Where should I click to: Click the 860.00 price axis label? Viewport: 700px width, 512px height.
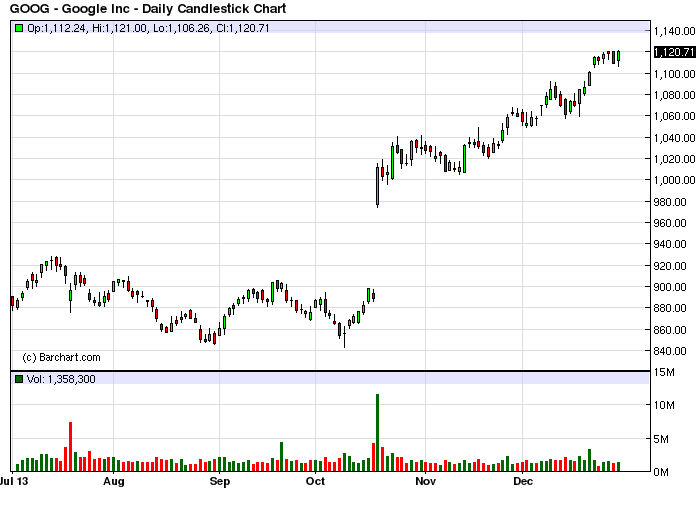pyautogui.click(x=670, y=330)
